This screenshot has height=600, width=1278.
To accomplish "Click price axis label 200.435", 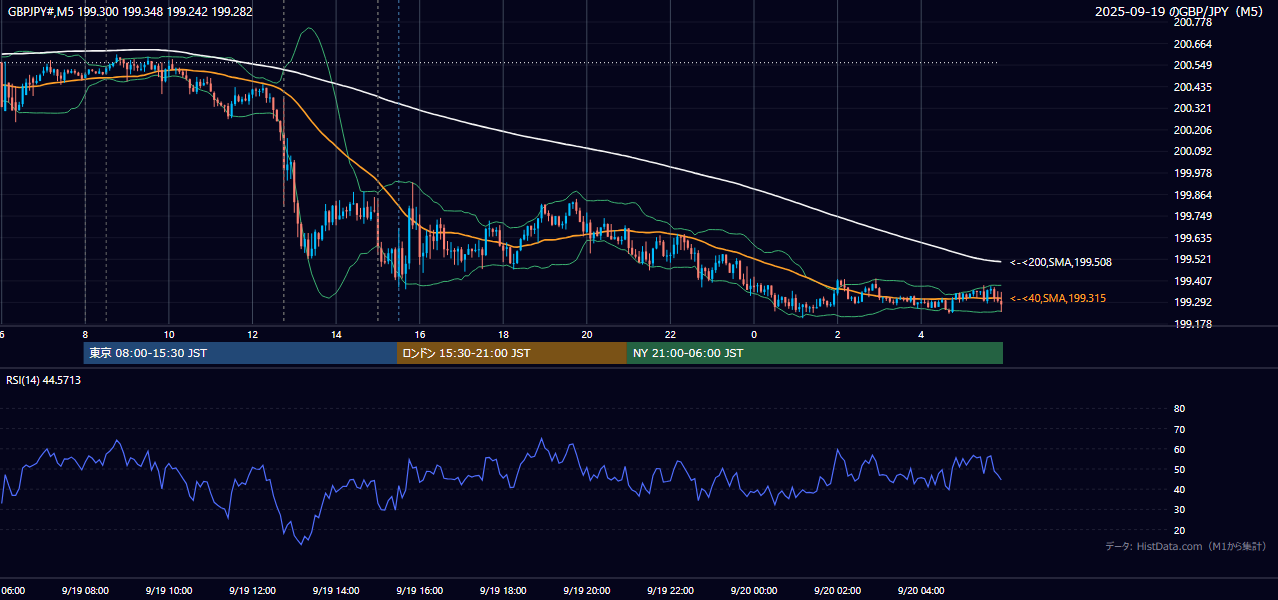I will pos(1192,87).
